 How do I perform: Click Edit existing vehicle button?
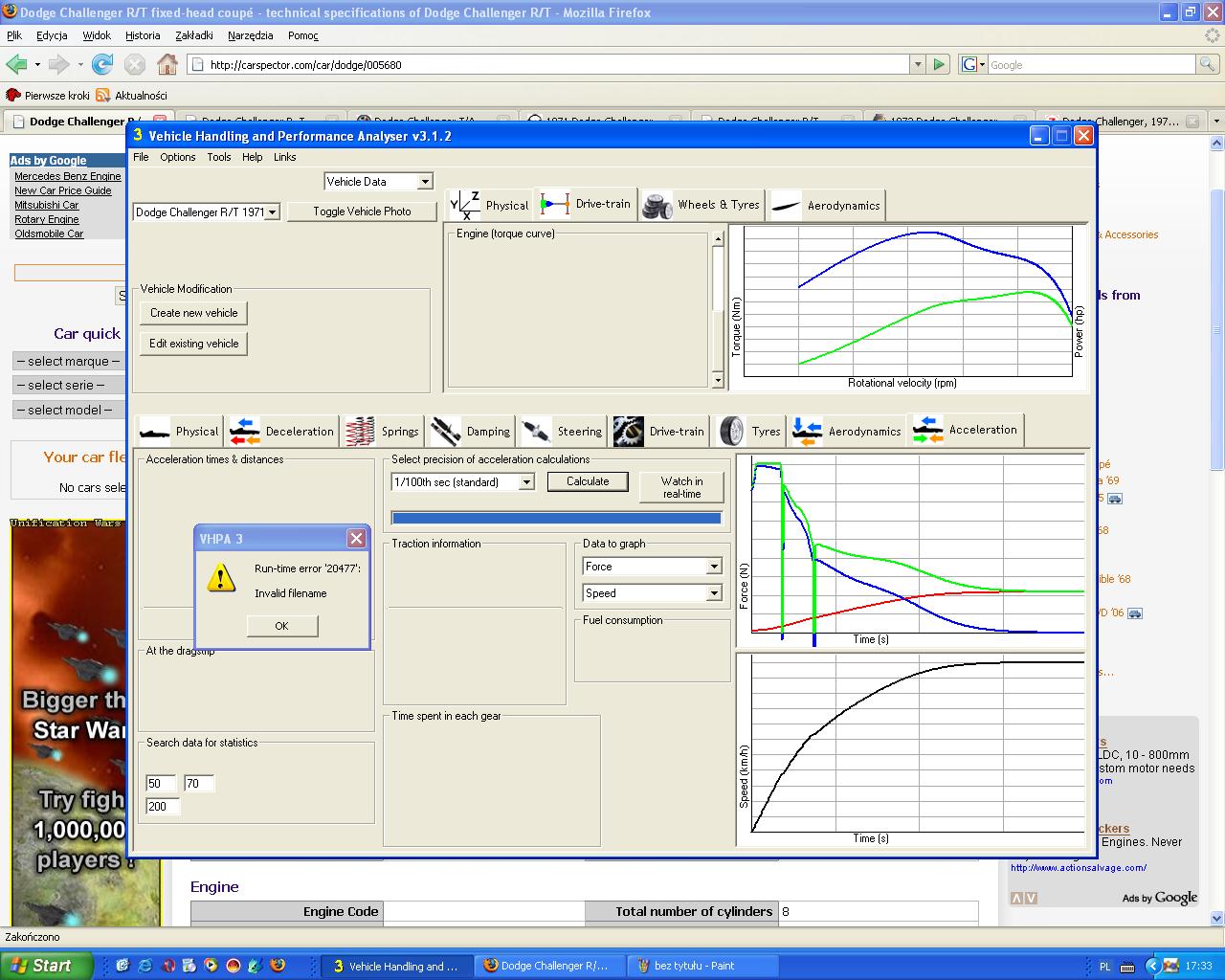193,344
